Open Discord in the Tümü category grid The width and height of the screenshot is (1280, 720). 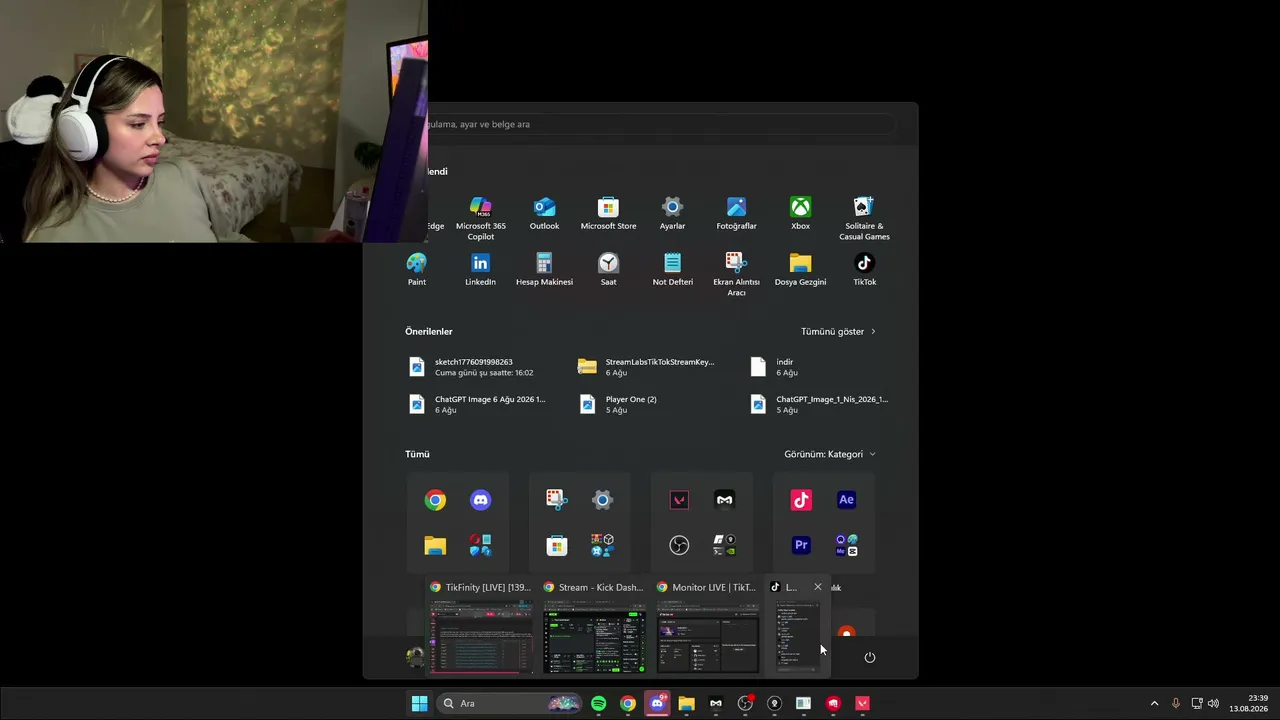[481, 500]
